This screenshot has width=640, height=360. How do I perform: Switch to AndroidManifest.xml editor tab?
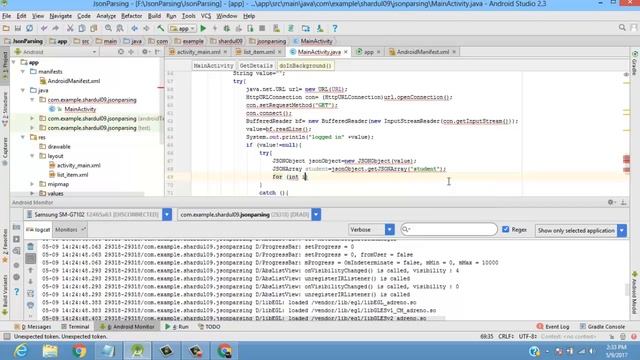coord(423,52)
